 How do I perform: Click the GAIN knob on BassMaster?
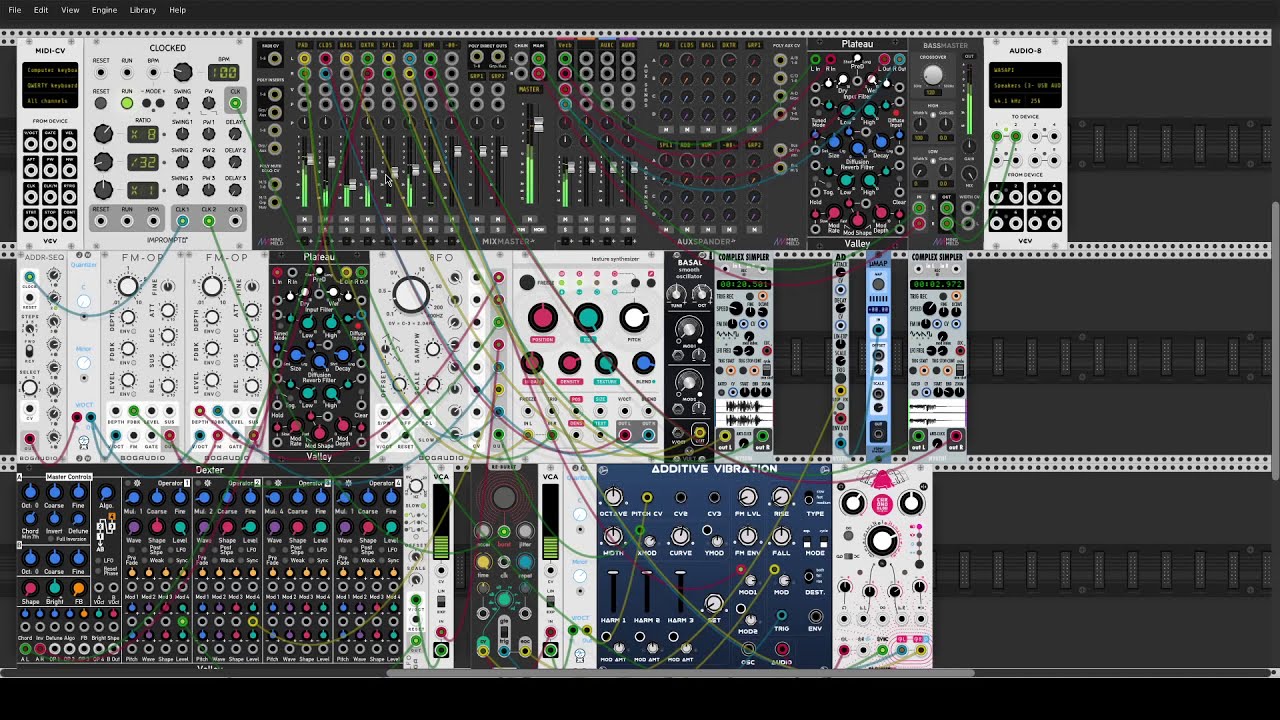[968, 146]
